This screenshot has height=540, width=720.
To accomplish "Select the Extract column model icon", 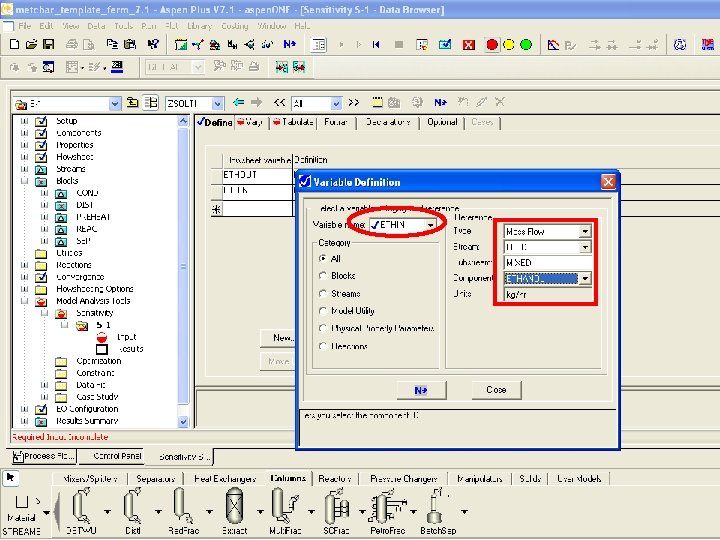I will point(235,511).
